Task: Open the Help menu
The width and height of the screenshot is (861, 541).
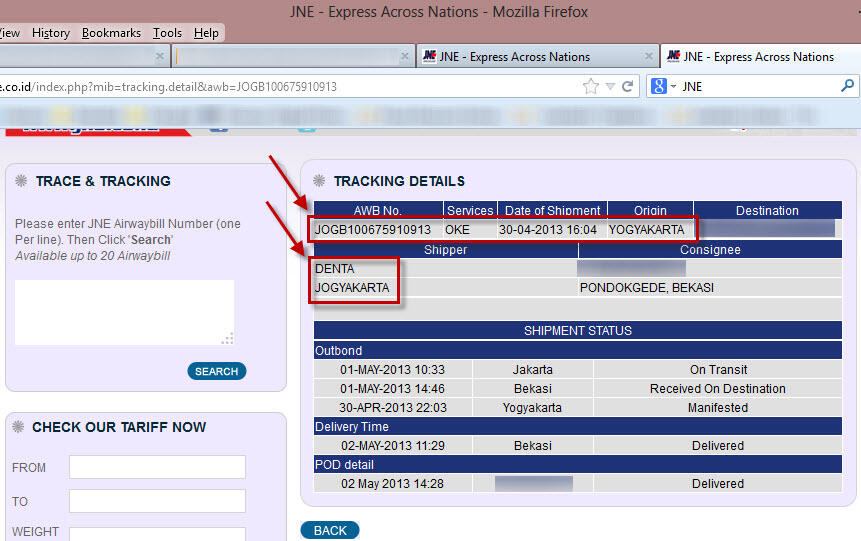Action: [x=206, y=33]
